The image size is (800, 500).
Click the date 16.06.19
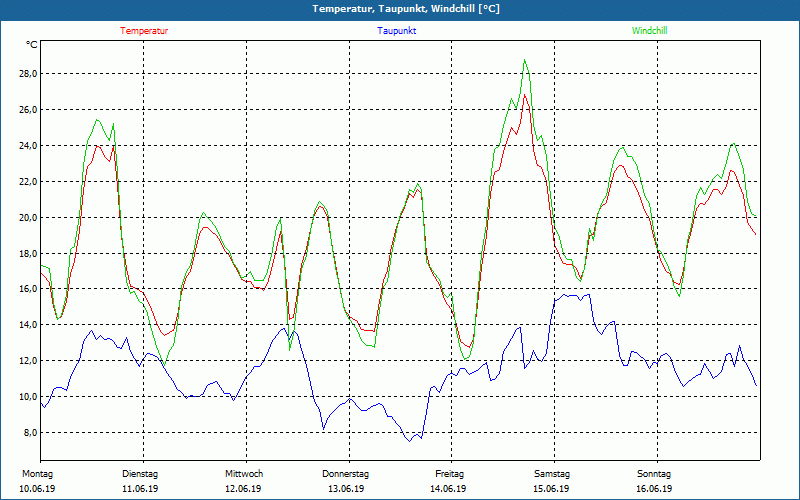coord(654,489)
